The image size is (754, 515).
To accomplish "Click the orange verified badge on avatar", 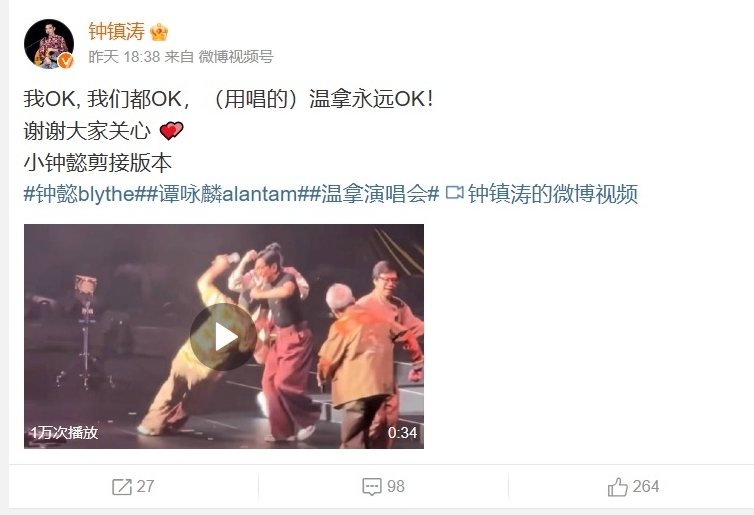I will (x=66, y=61).
